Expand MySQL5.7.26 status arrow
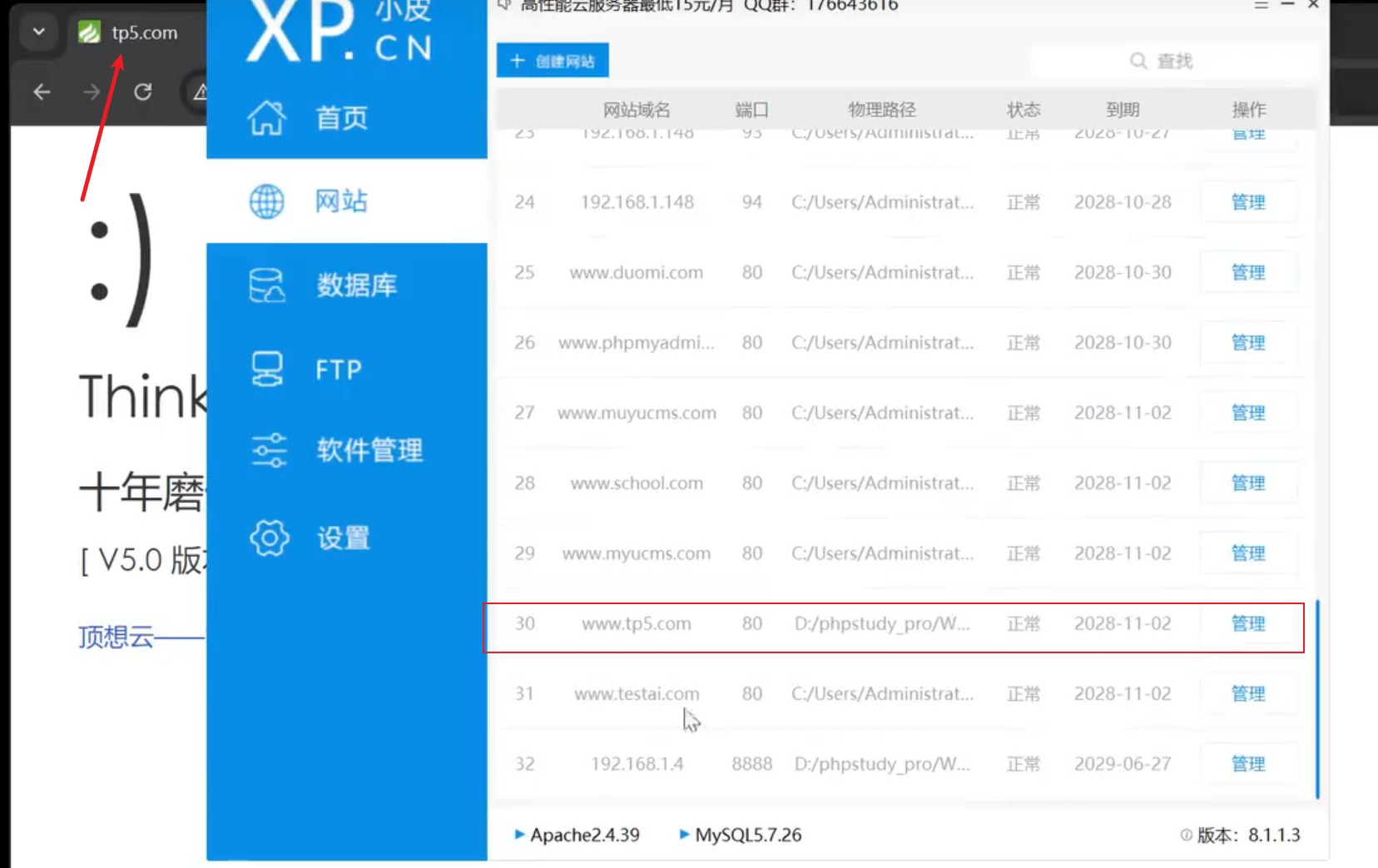This screenshot has width=1378, height=868. tap(684, 835)
